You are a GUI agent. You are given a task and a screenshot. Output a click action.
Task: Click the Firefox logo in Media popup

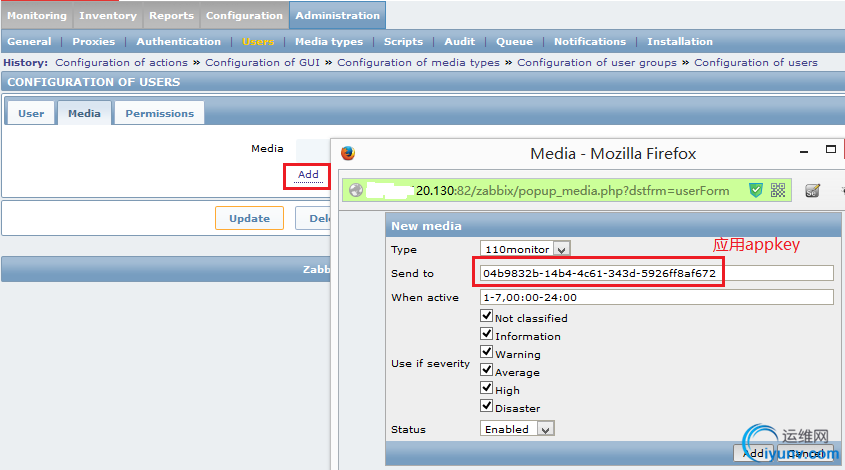coord(348,153)
